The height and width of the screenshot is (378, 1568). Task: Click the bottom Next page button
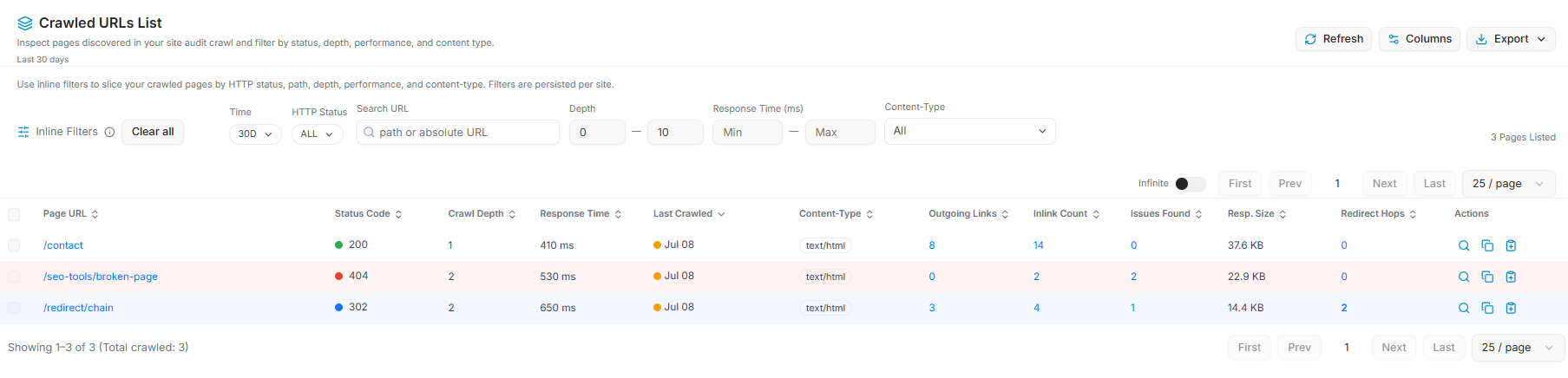tap(1394, 348)
